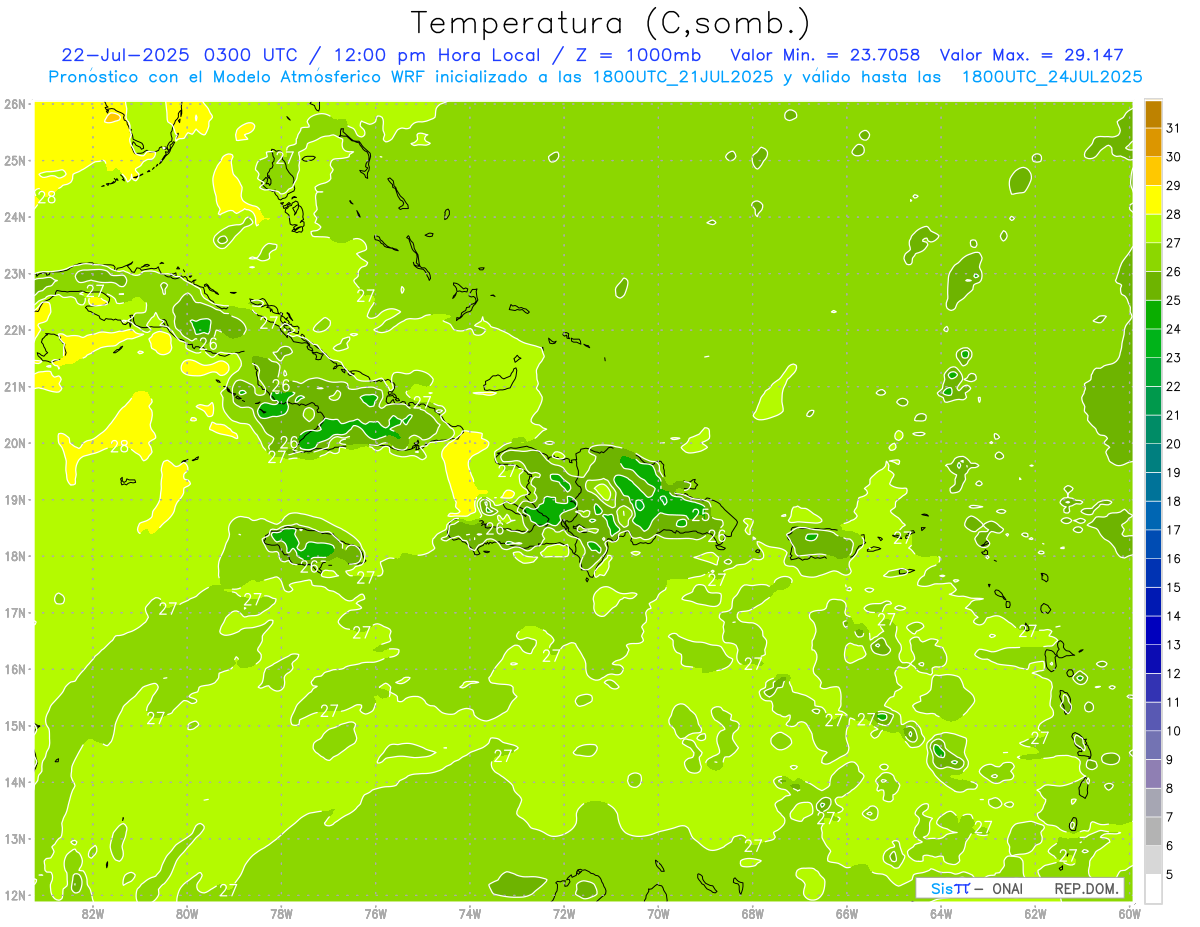
Task: Click the 'Z = 1000mb' level label
Action: point(634,55)
